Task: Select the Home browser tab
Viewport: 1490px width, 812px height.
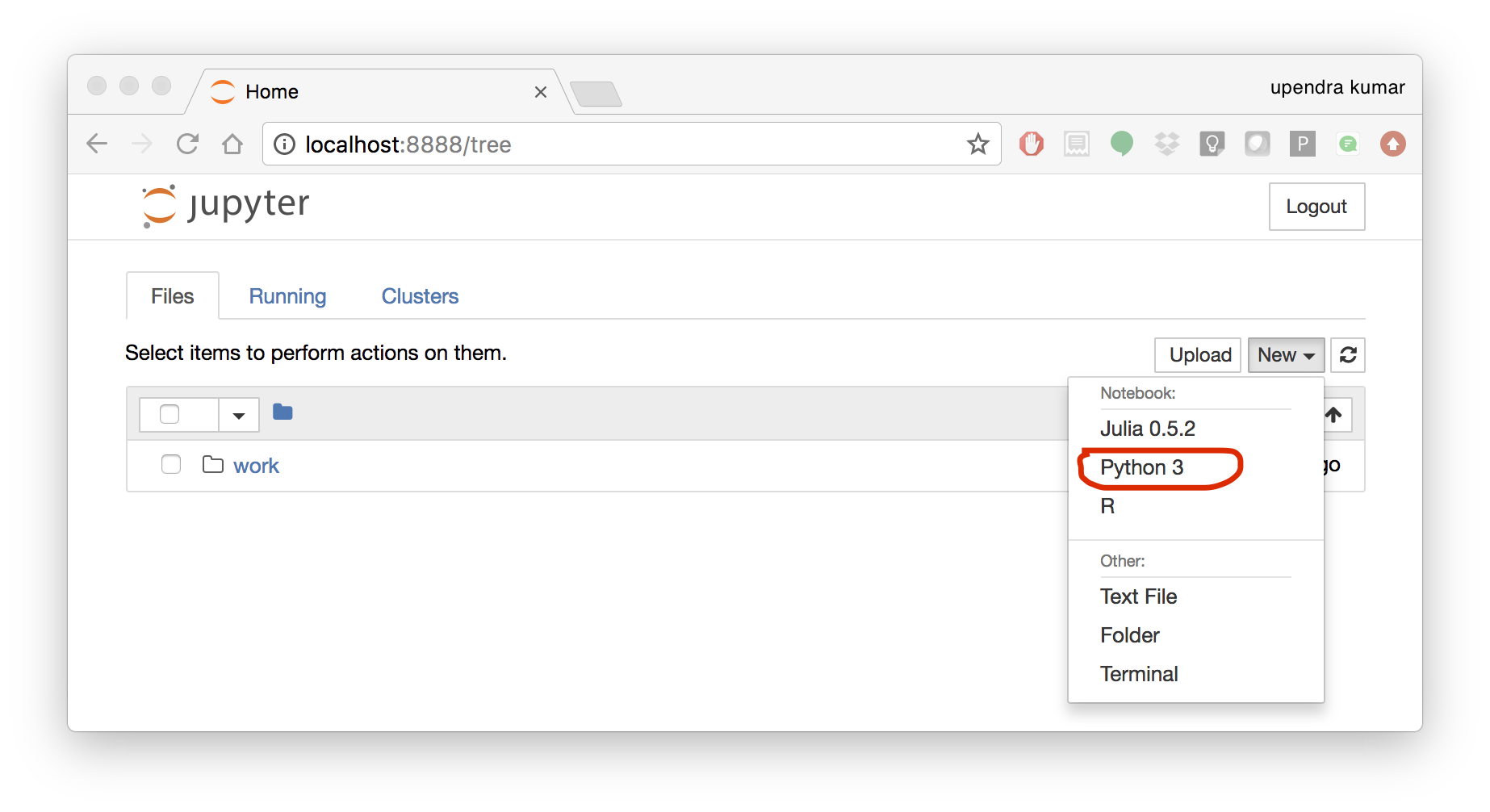Action: click(x=379, y=92)
